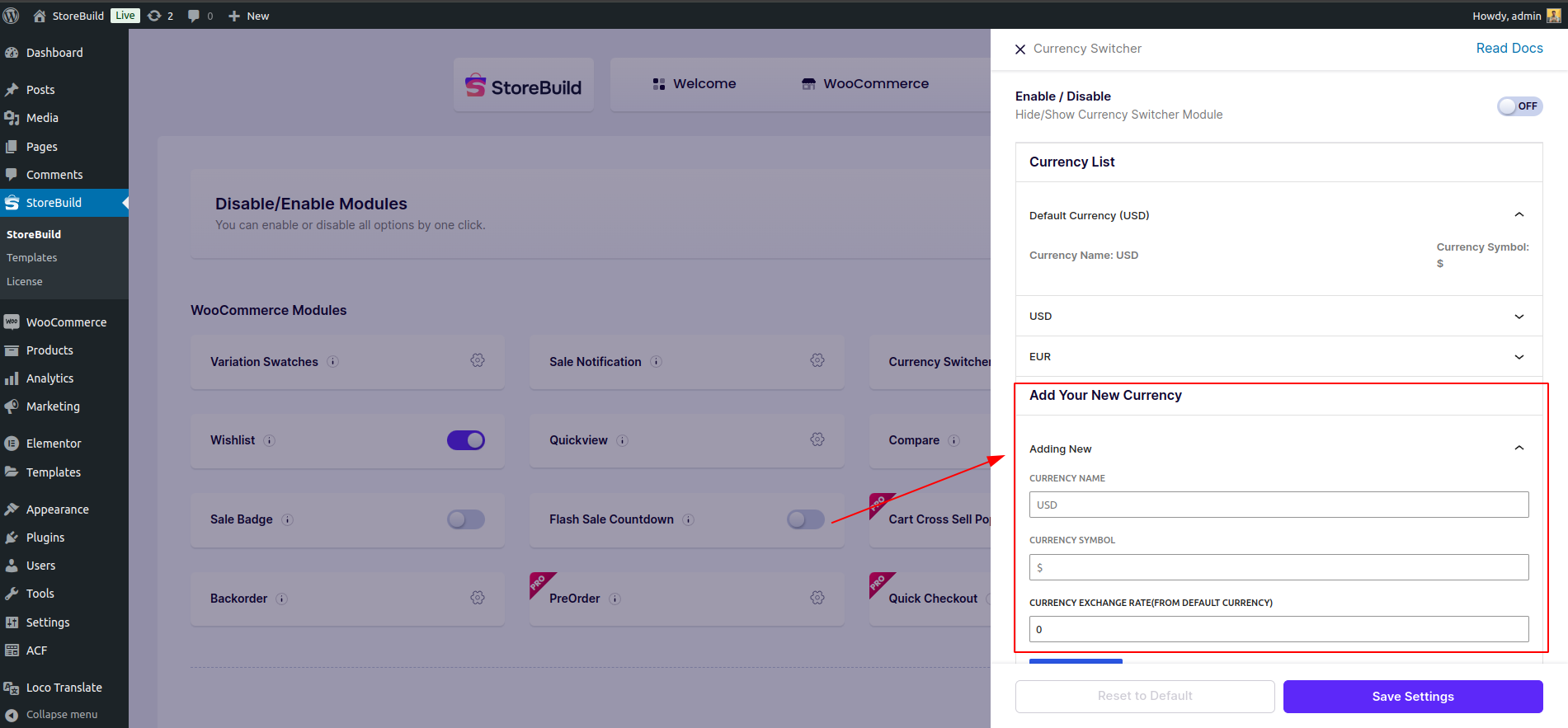Screen dimensions: 1568x728
Task: Open WooCommerce in sidebar
Action: pos(64,322)
